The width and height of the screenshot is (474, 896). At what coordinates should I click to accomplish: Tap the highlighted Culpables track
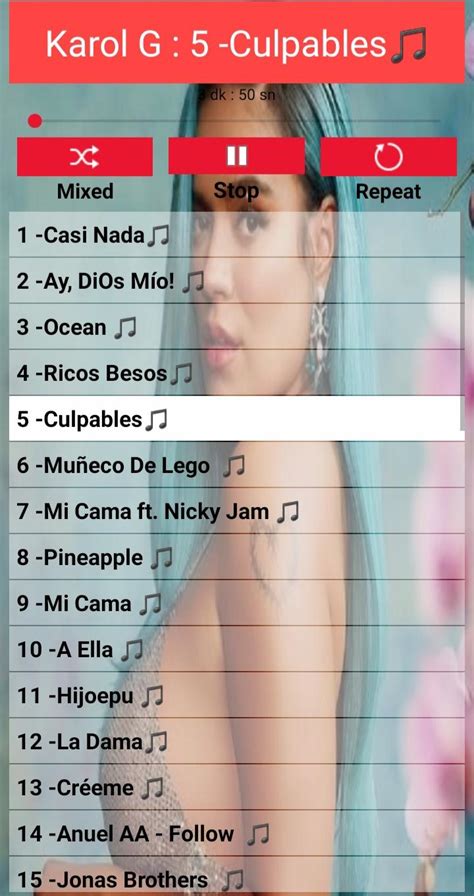(236, 419)
